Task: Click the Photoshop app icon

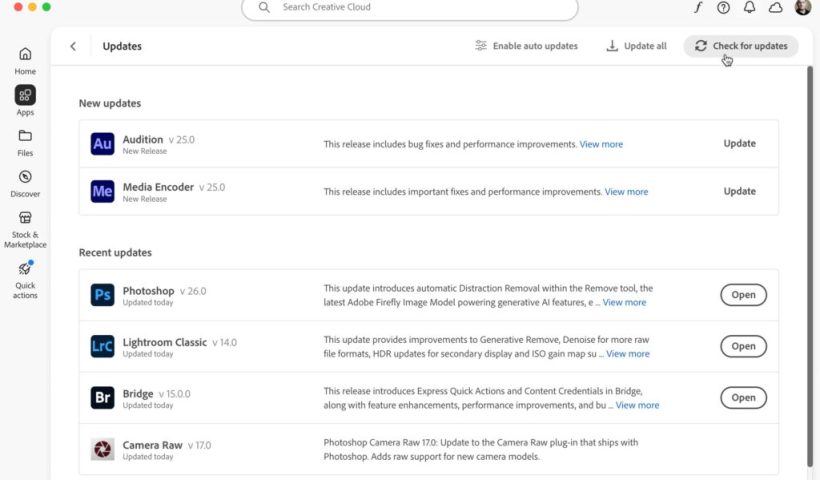Action: [102, 295]
